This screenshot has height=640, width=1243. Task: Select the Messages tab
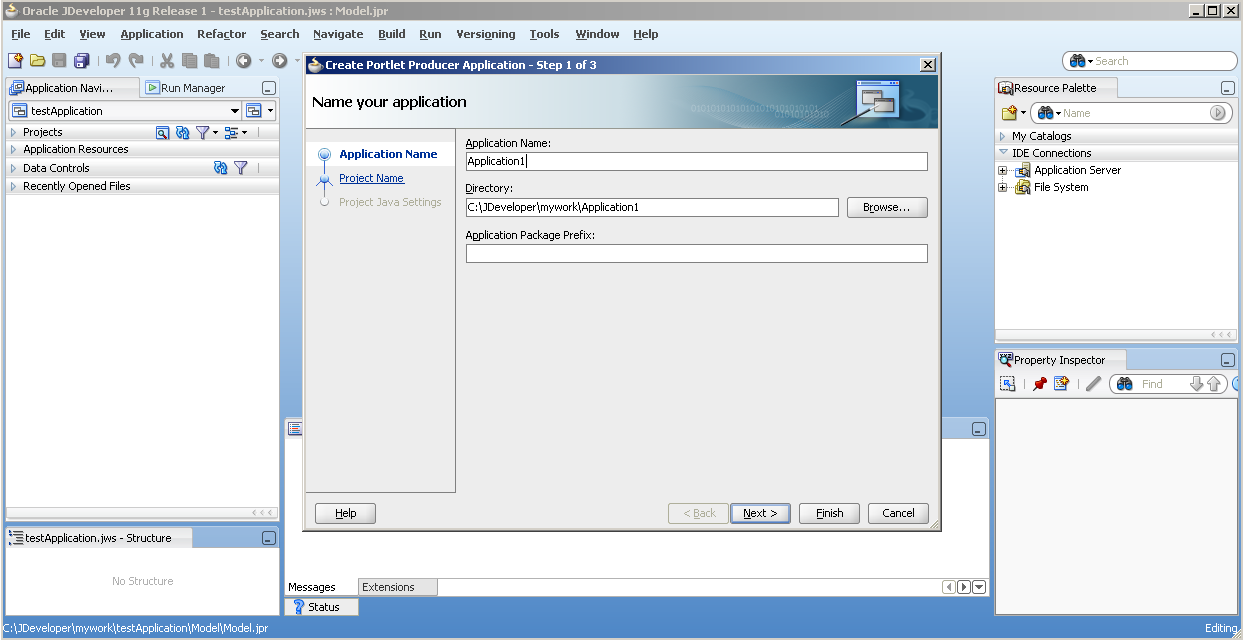tap(312, 587)
